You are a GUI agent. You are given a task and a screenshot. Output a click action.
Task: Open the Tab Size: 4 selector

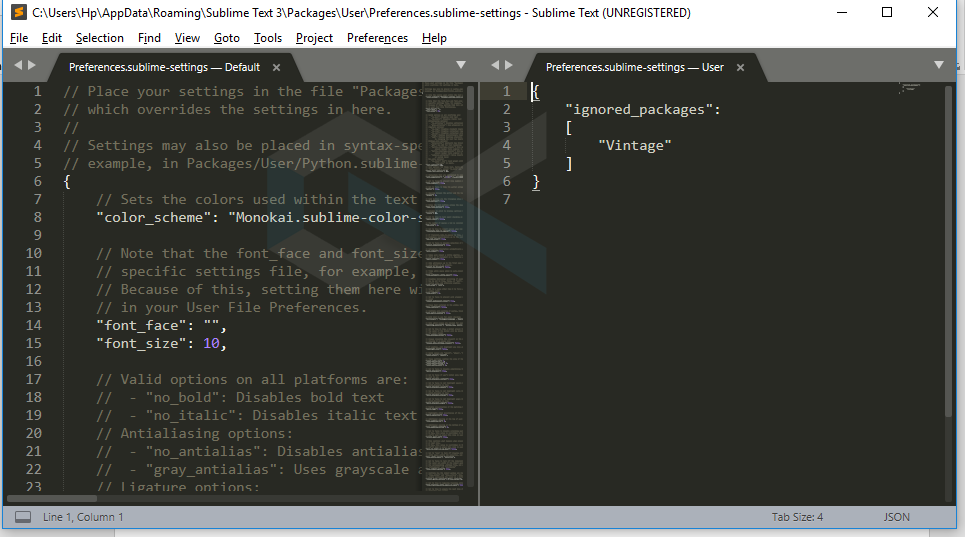coord(797,517)
